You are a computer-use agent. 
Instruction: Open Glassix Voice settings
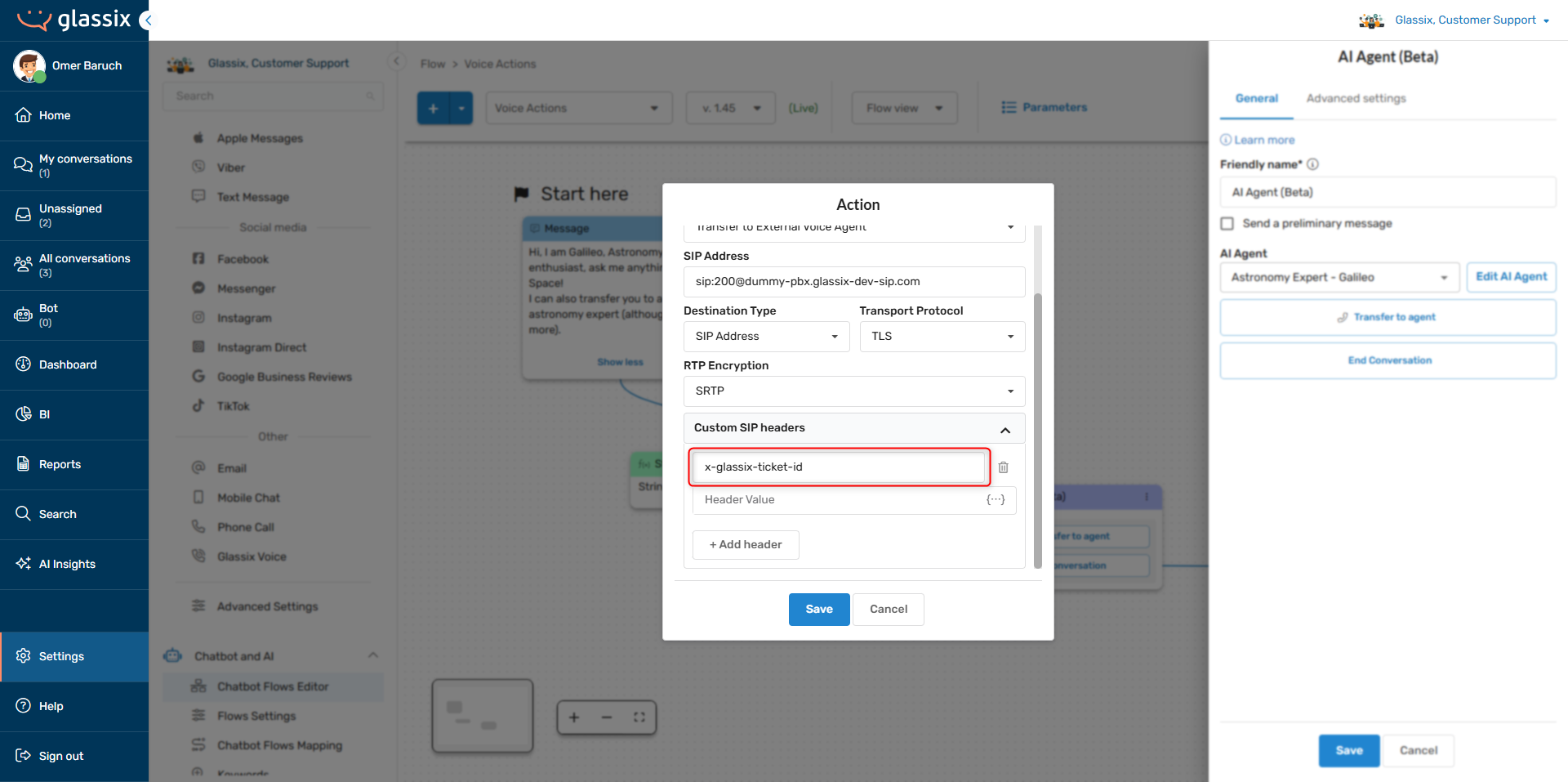click(252, 557)
